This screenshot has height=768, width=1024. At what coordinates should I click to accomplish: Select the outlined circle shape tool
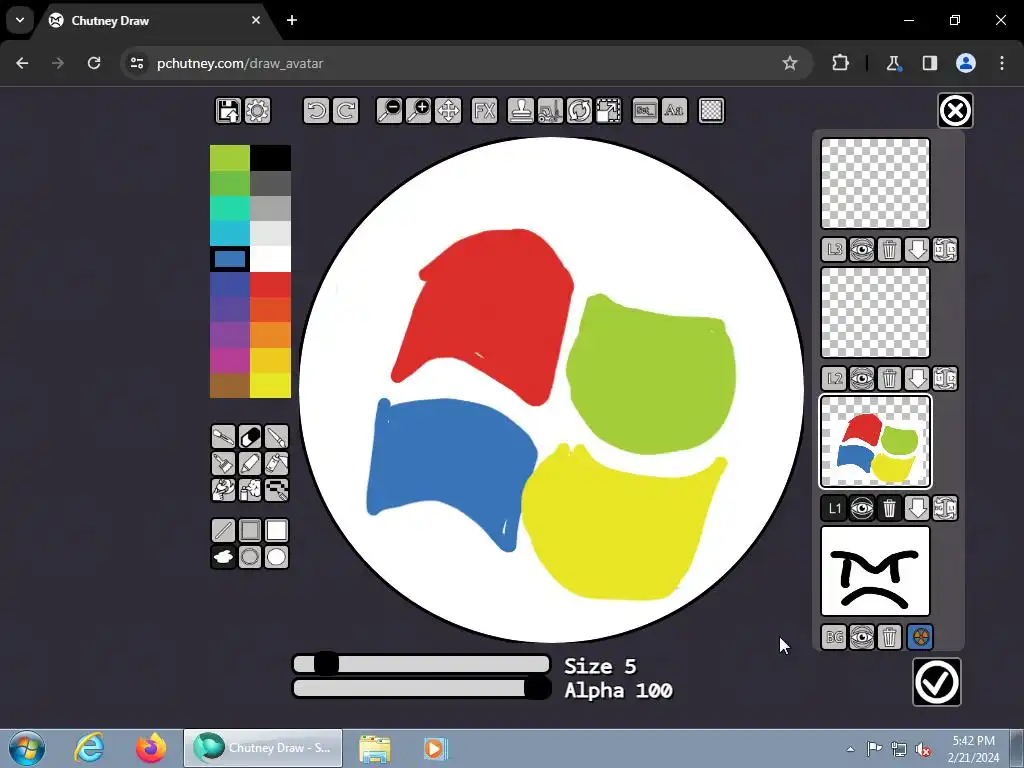250,557
